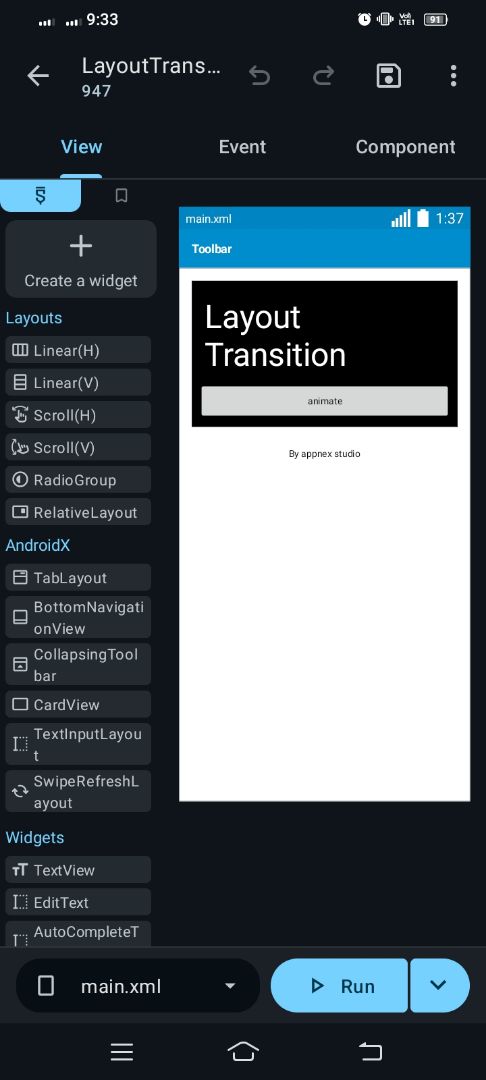
Task: Tap the Run button
Action: click(x=340, y=986)
